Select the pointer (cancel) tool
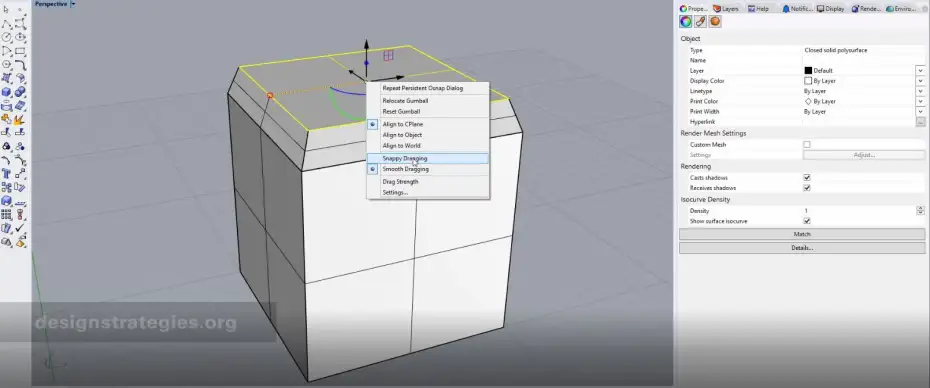930x388 pixels. tap(7, 10)
